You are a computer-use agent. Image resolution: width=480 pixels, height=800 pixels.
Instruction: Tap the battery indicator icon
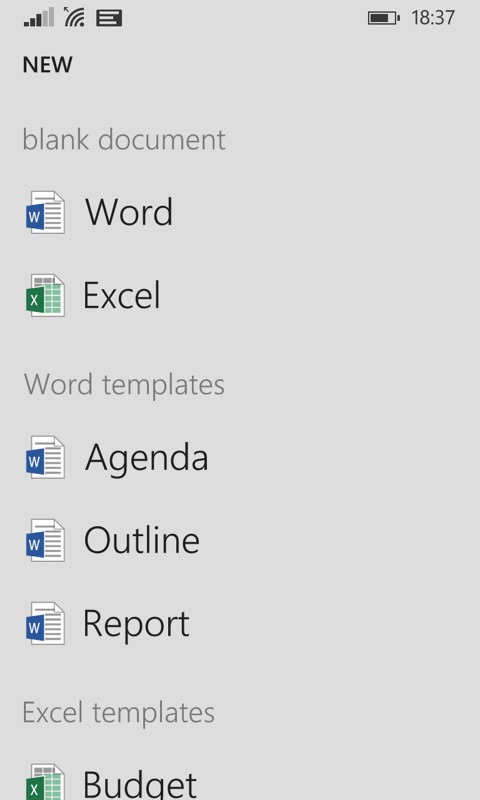coord(384,18)
